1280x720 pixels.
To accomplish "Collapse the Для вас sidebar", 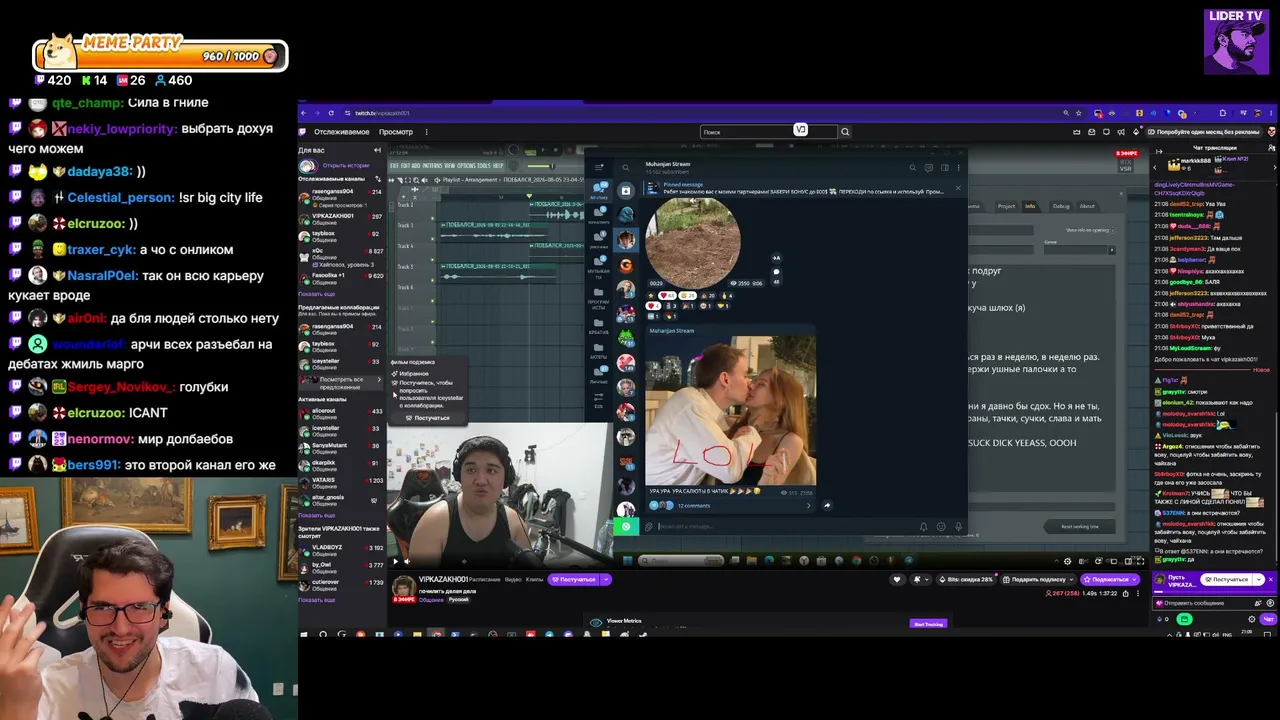I will [379, 150].
